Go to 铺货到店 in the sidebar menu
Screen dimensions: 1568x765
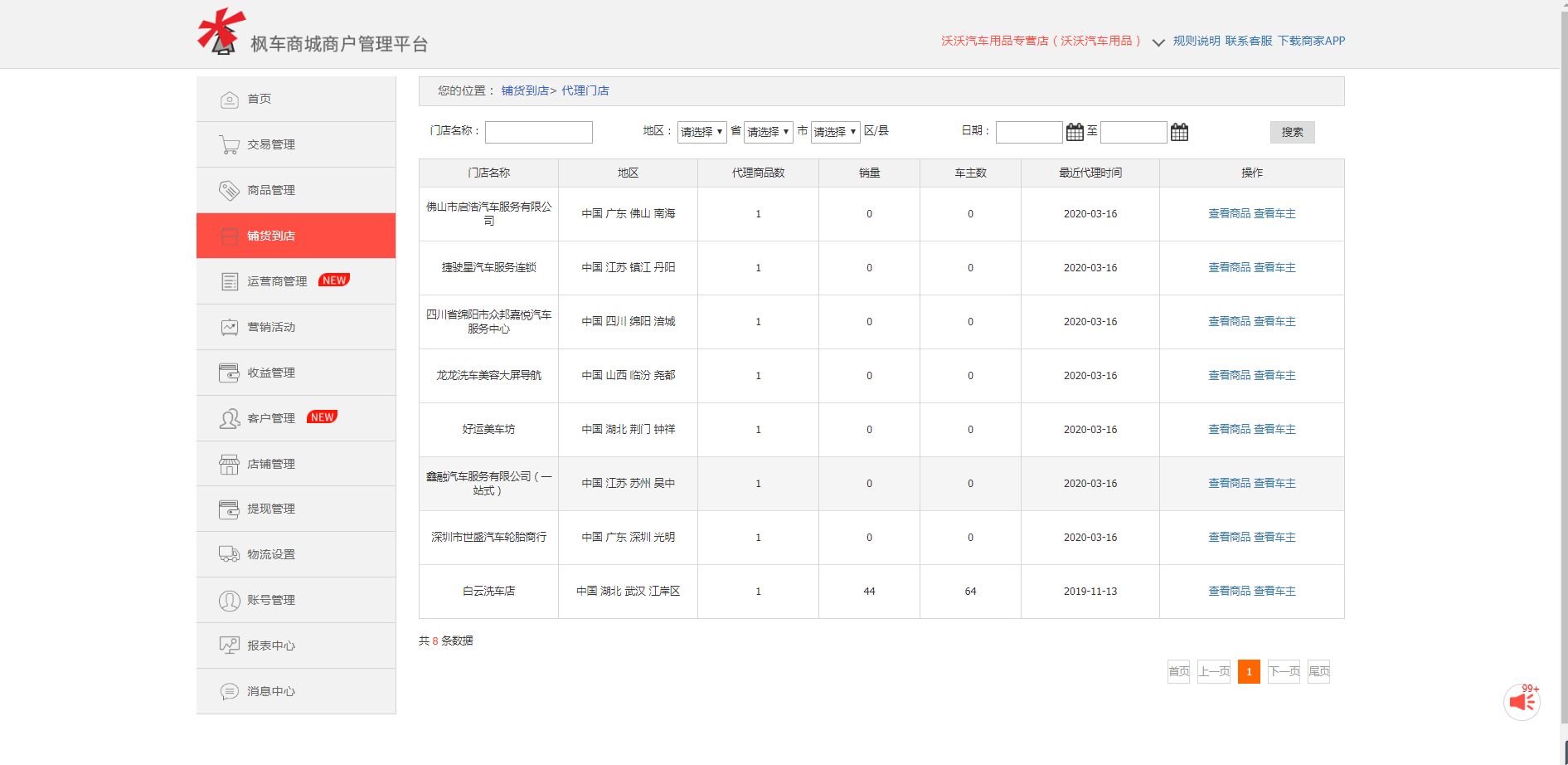click(x=269, y=235)
